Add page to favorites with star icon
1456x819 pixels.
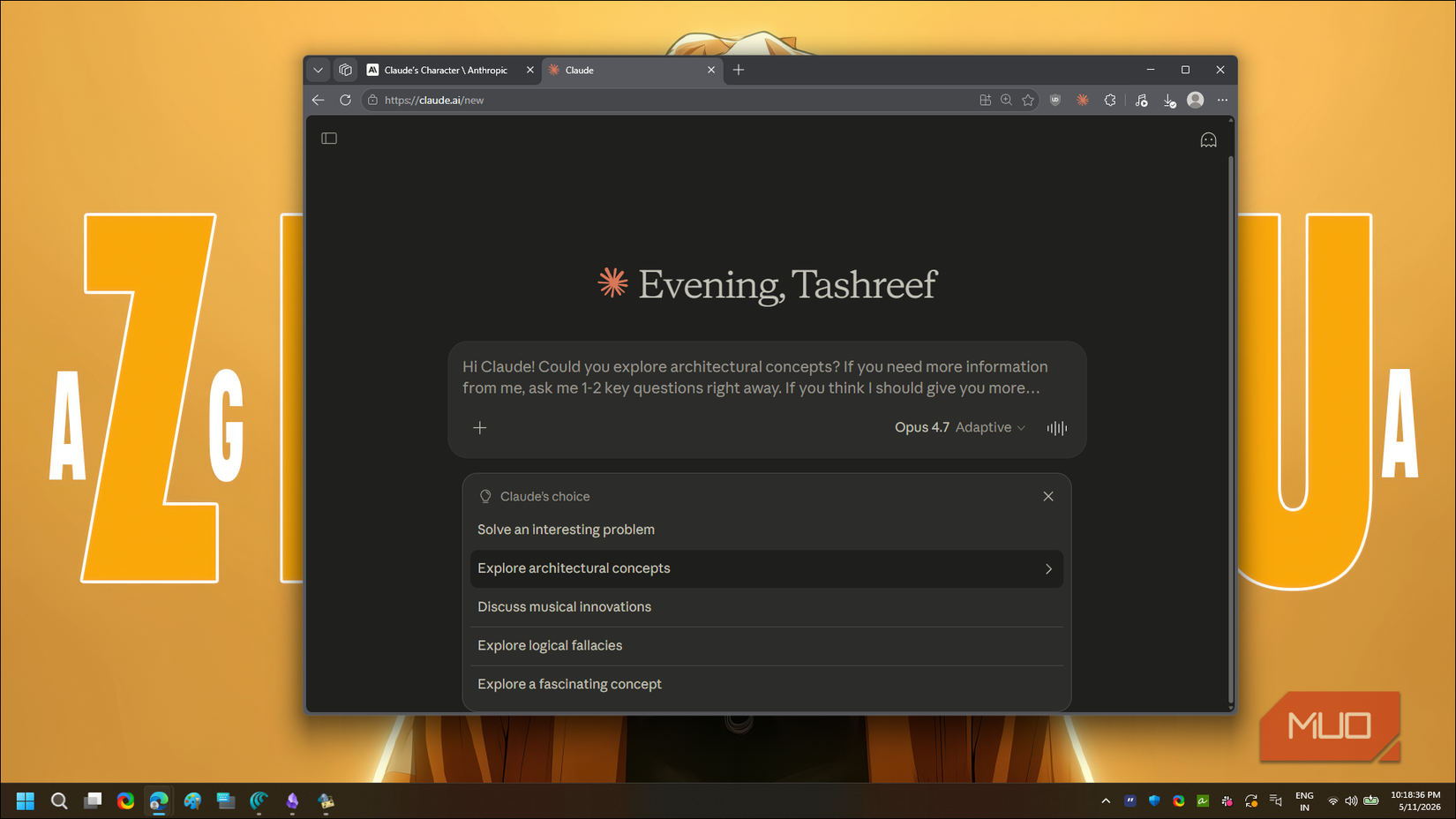[1028, 101]
